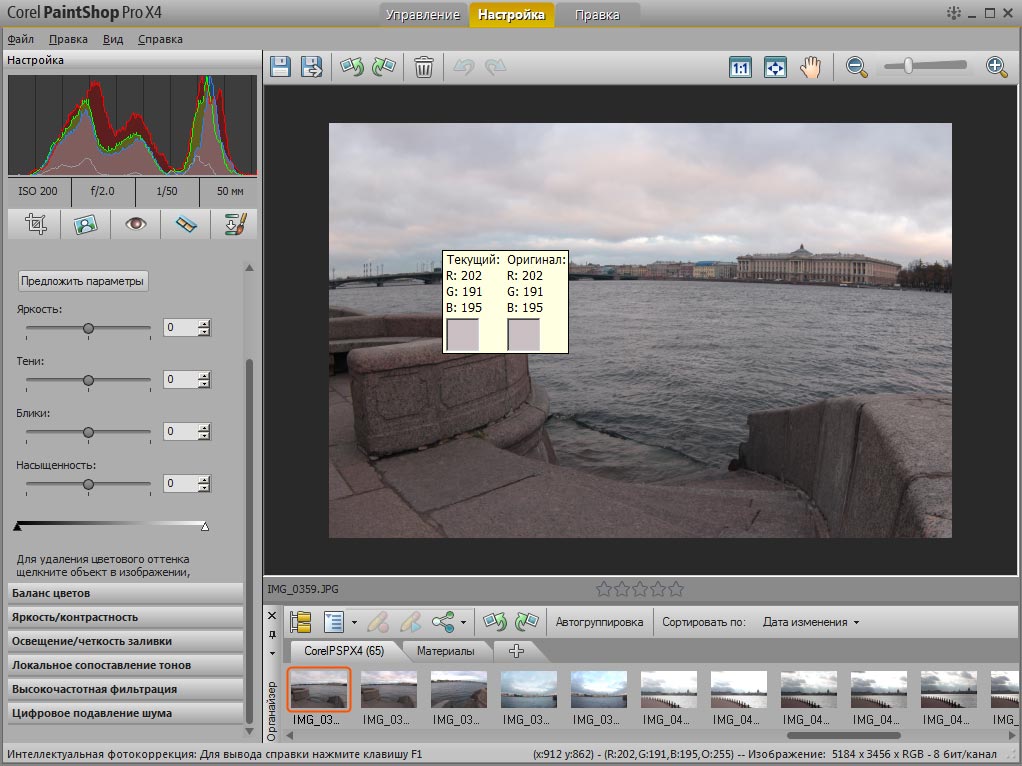Image resolution: width=1022 pixels, height=766 pixels.
Task: Click the Предложить параметры button
Action: (83, 281)
